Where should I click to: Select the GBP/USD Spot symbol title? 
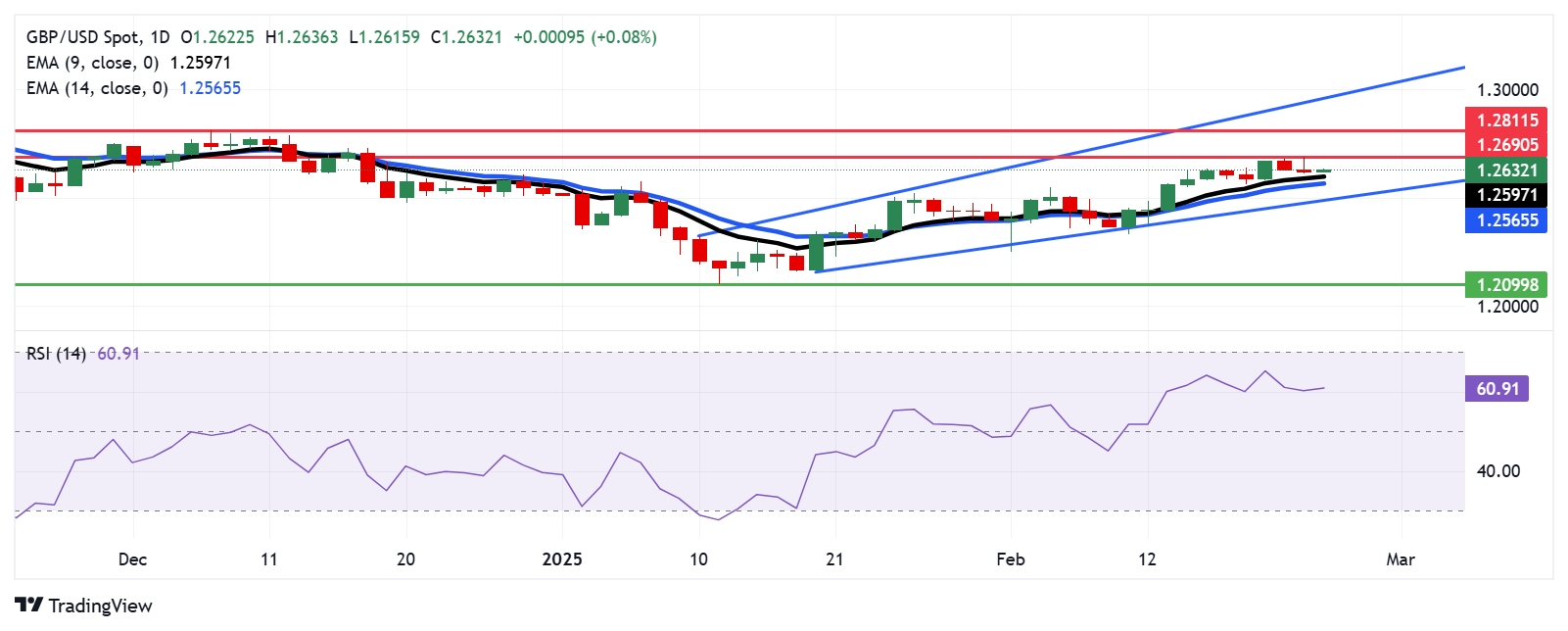tap(98, 37)
